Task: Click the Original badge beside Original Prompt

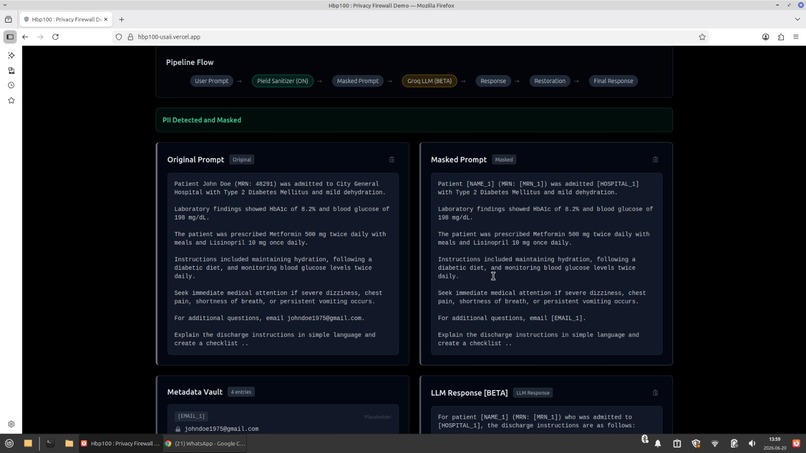Action: 242,159
